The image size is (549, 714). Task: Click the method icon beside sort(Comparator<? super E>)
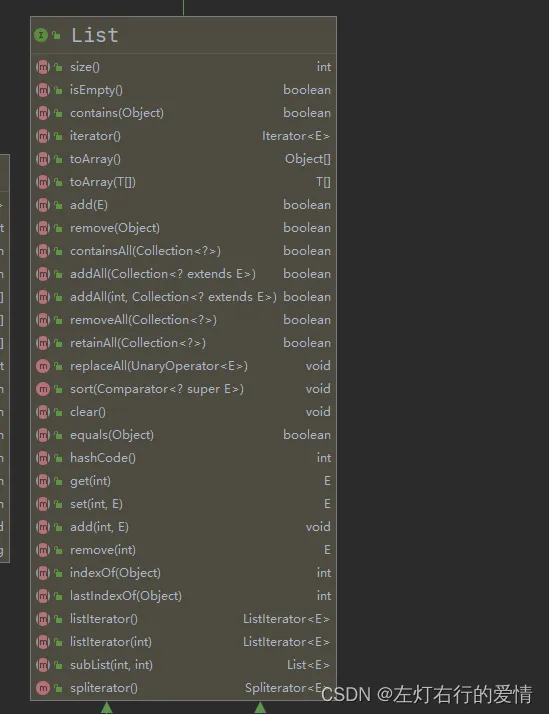click(43, 389)
